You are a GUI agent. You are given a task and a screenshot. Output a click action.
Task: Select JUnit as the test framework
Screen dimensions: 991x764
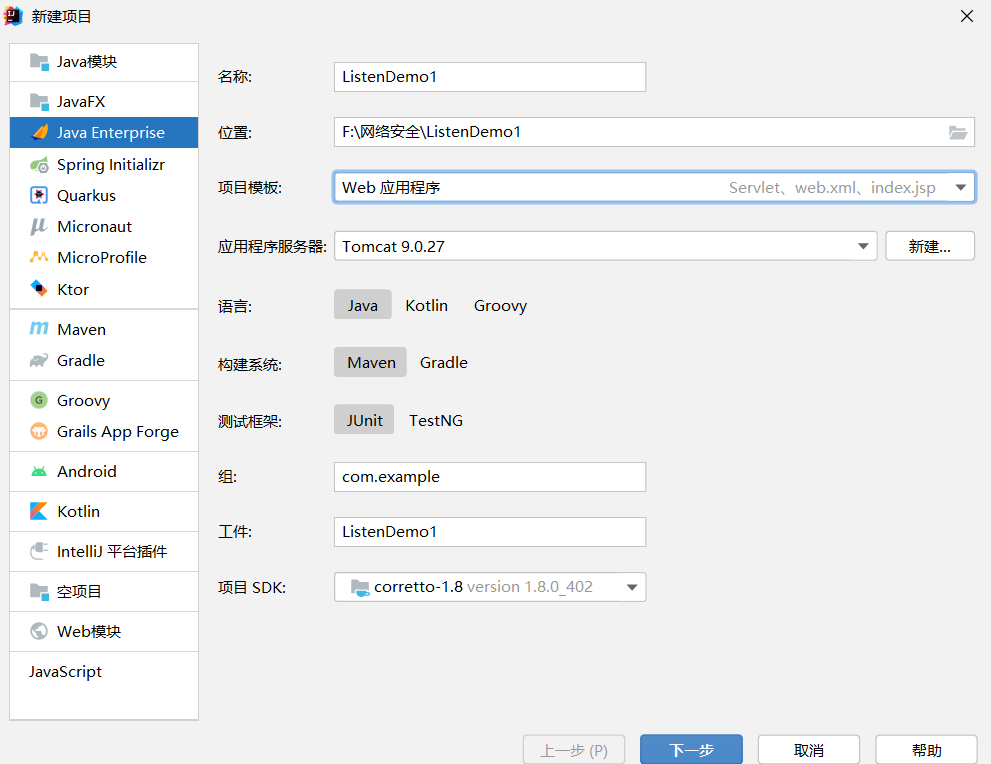click(x=364, y=420)
